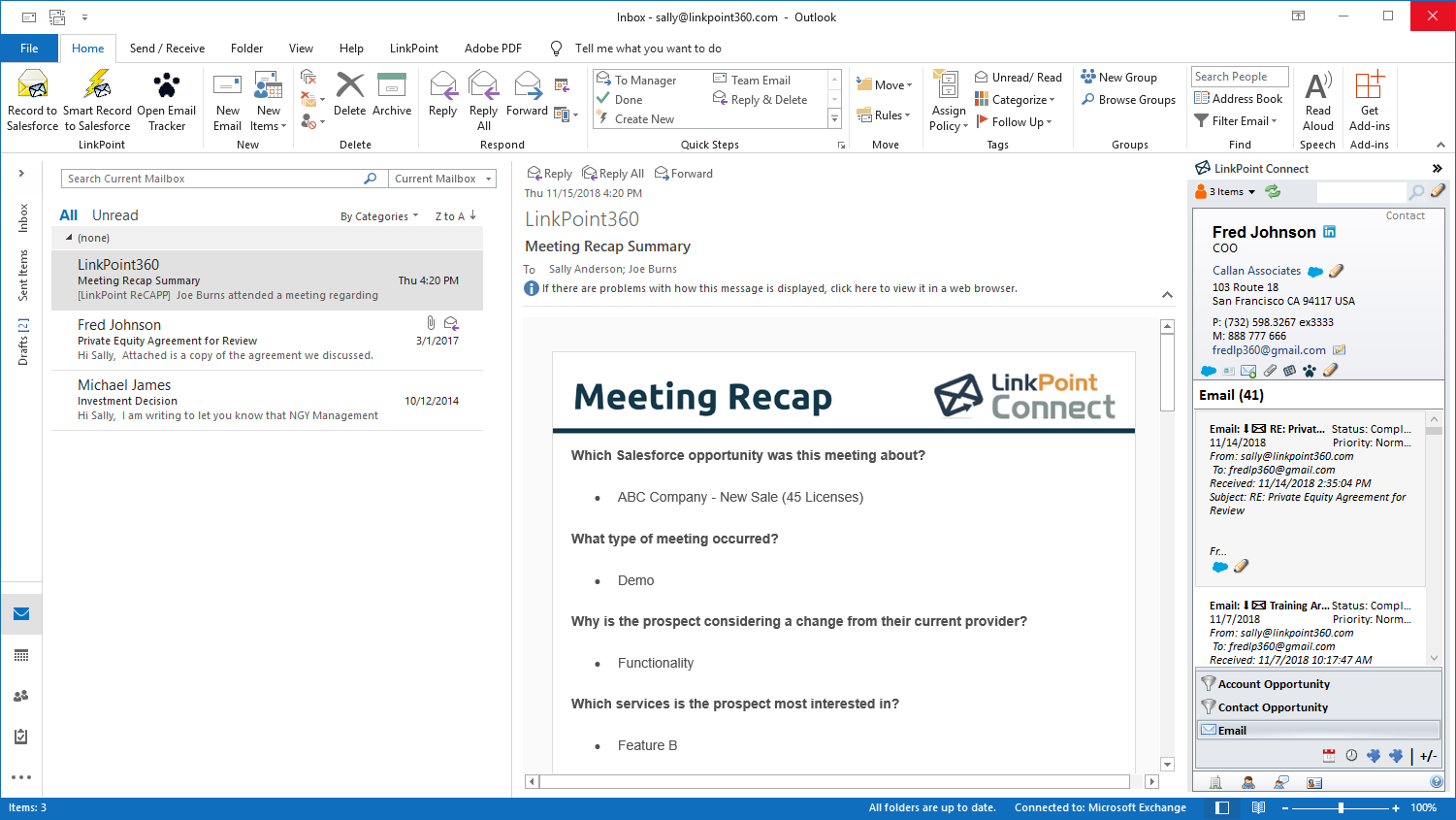Screen dimensions: 1456x820
Task: Expand the By Categories arrangement dropdown
Action: [378, 216]
